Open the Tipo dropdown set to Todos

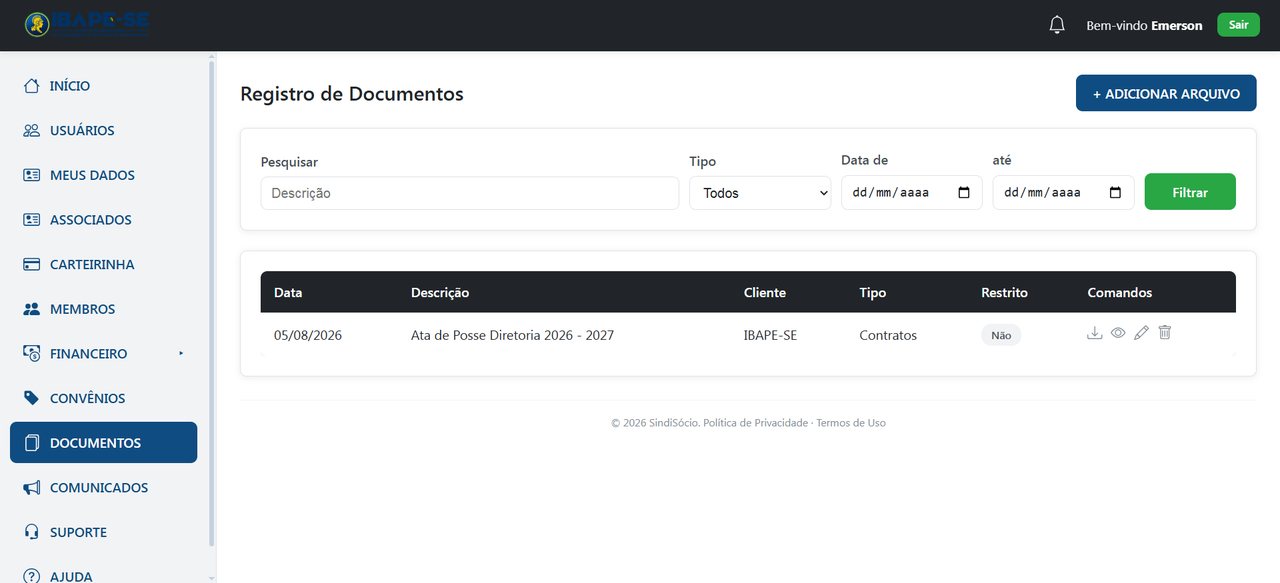point(760,193)
